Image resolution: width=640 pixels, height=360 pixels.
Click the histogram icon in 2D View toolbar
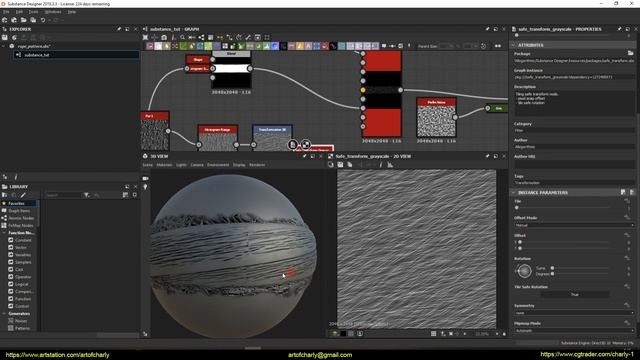pos(390,165)
